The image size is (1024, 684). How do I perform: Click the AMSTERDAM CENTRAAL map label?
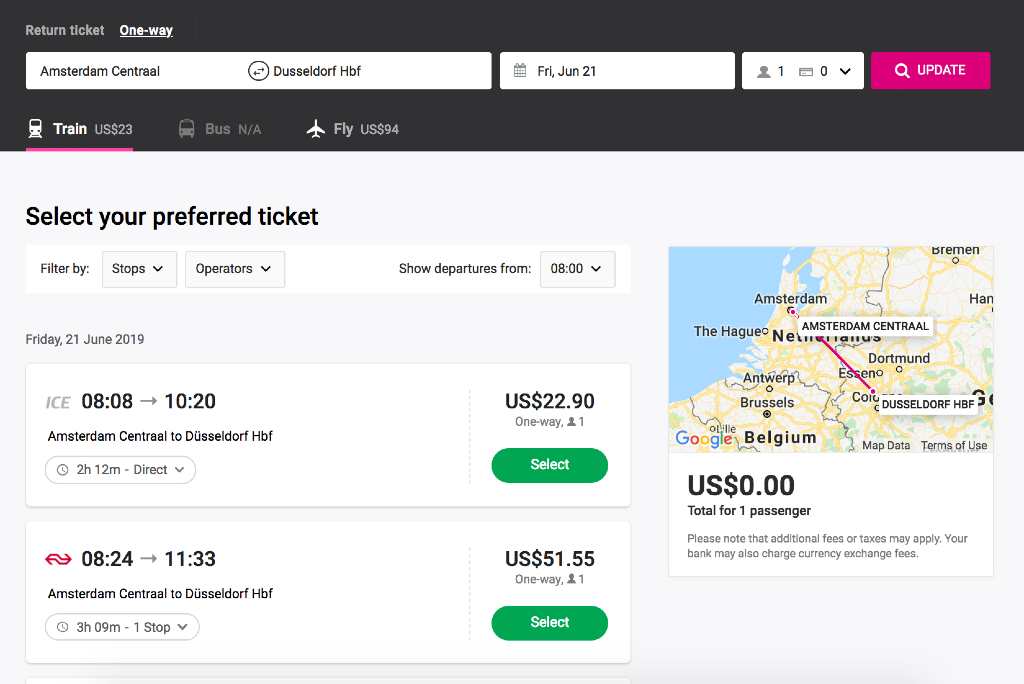point(865,326)
